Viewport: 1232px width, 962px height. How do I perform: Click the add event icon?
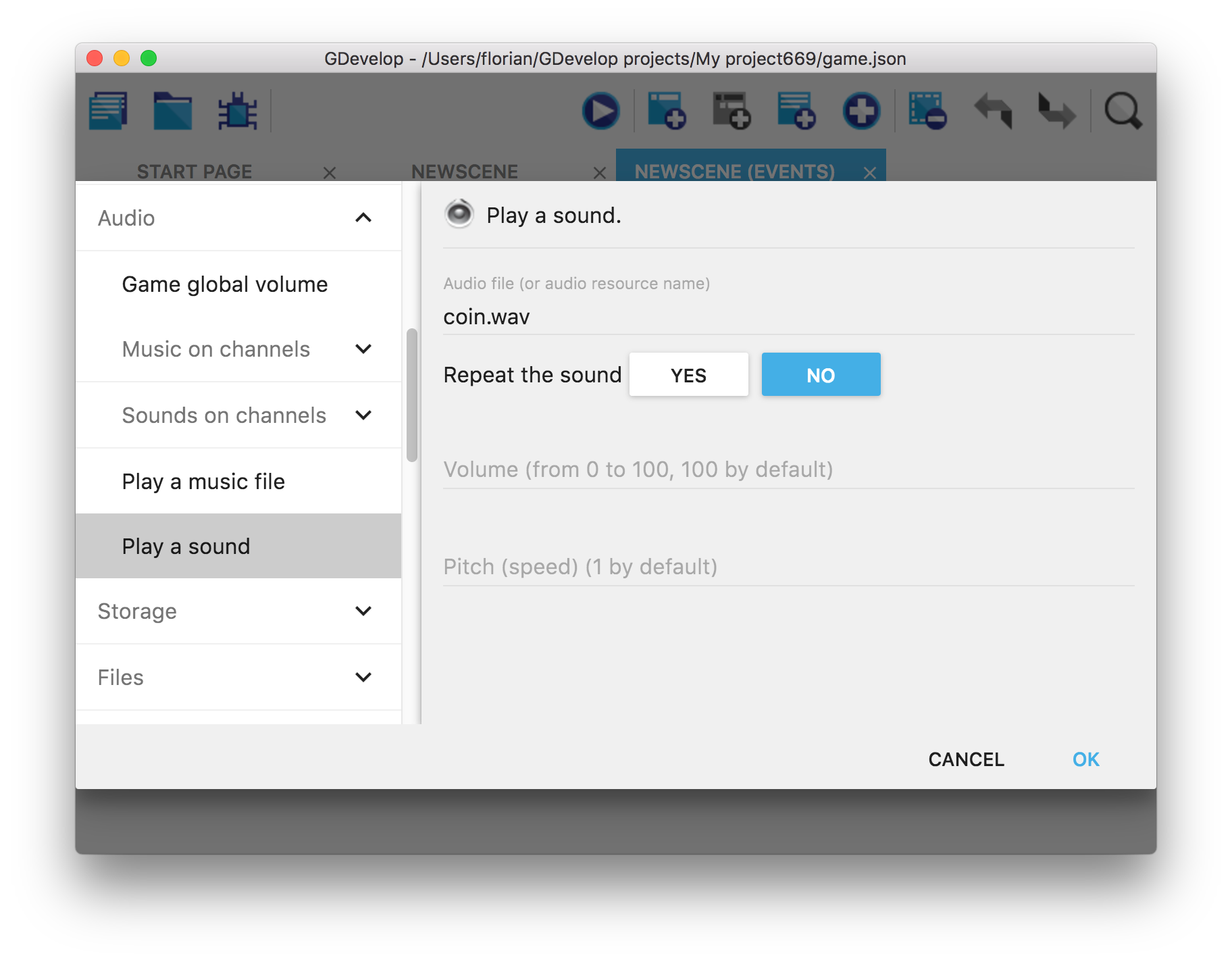666,111
